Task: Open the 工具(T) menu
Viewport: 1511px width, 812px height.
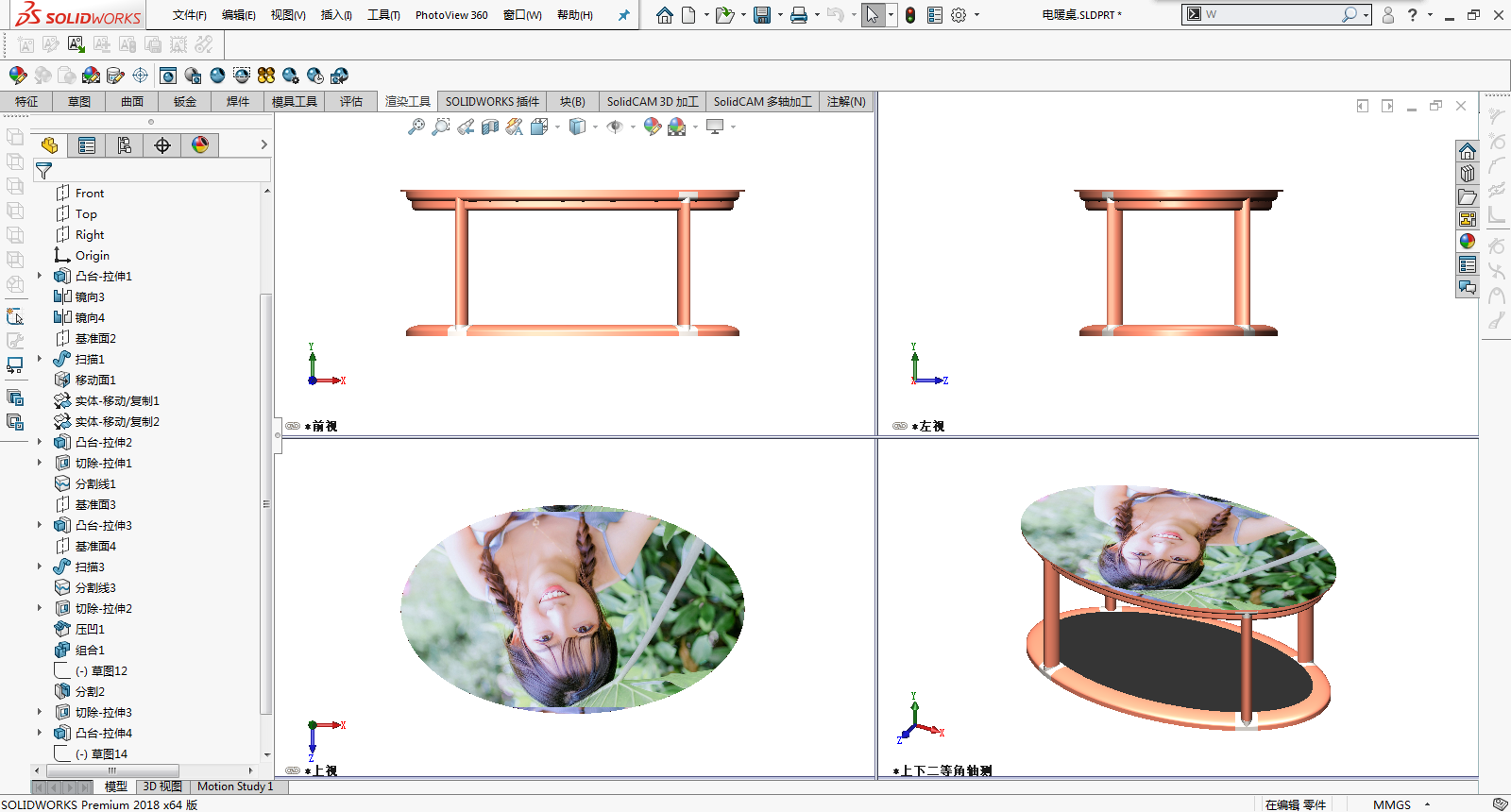Action: 383,15
